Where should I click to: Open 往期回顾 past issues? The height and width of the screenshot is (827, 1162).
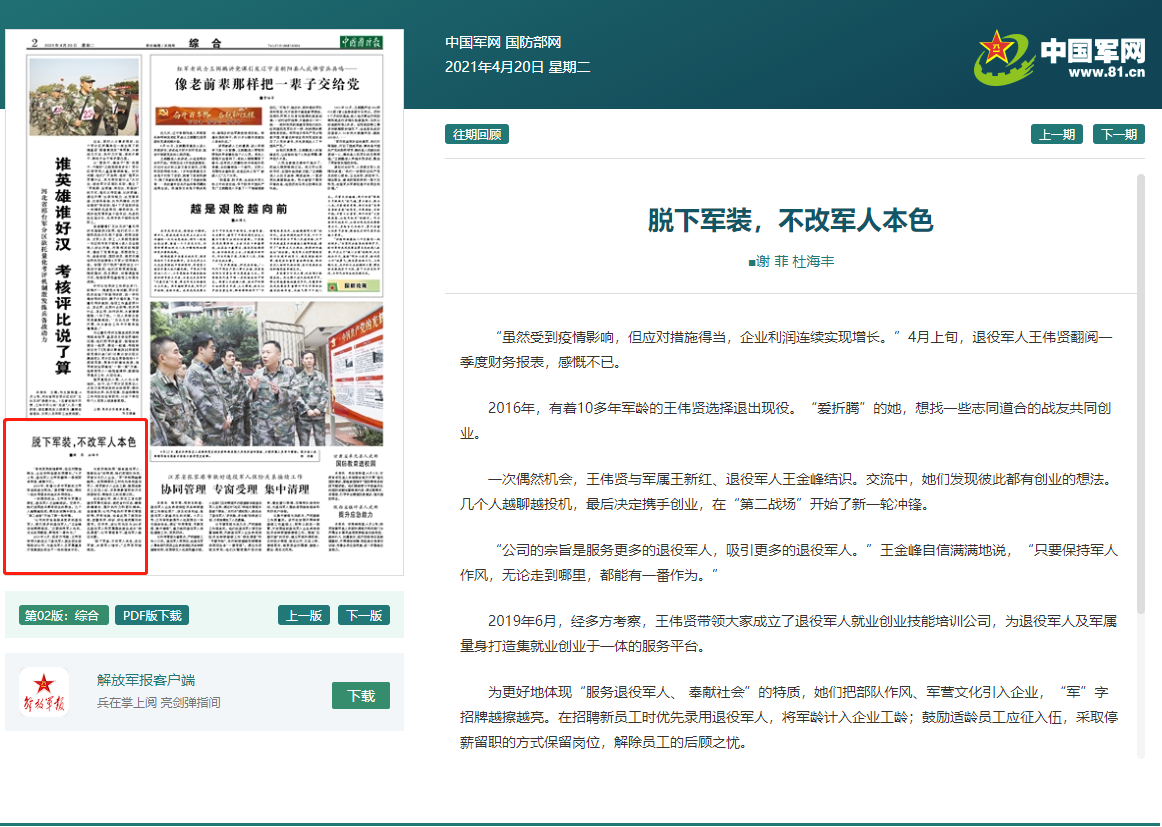(x=477, y=134)
